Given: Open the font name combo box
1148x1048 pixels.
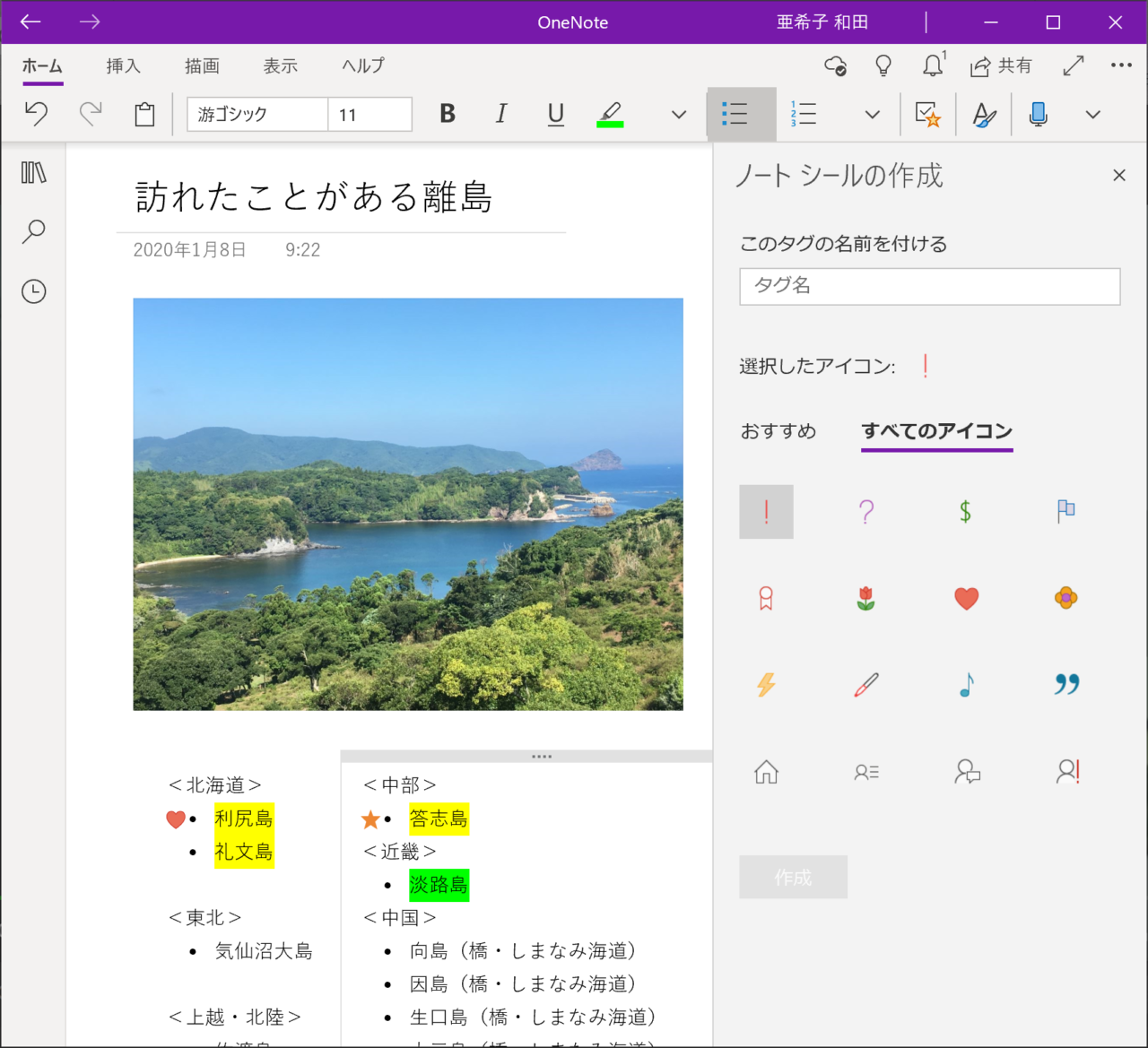Looking at the screenshot, I should tap(257, 115).
